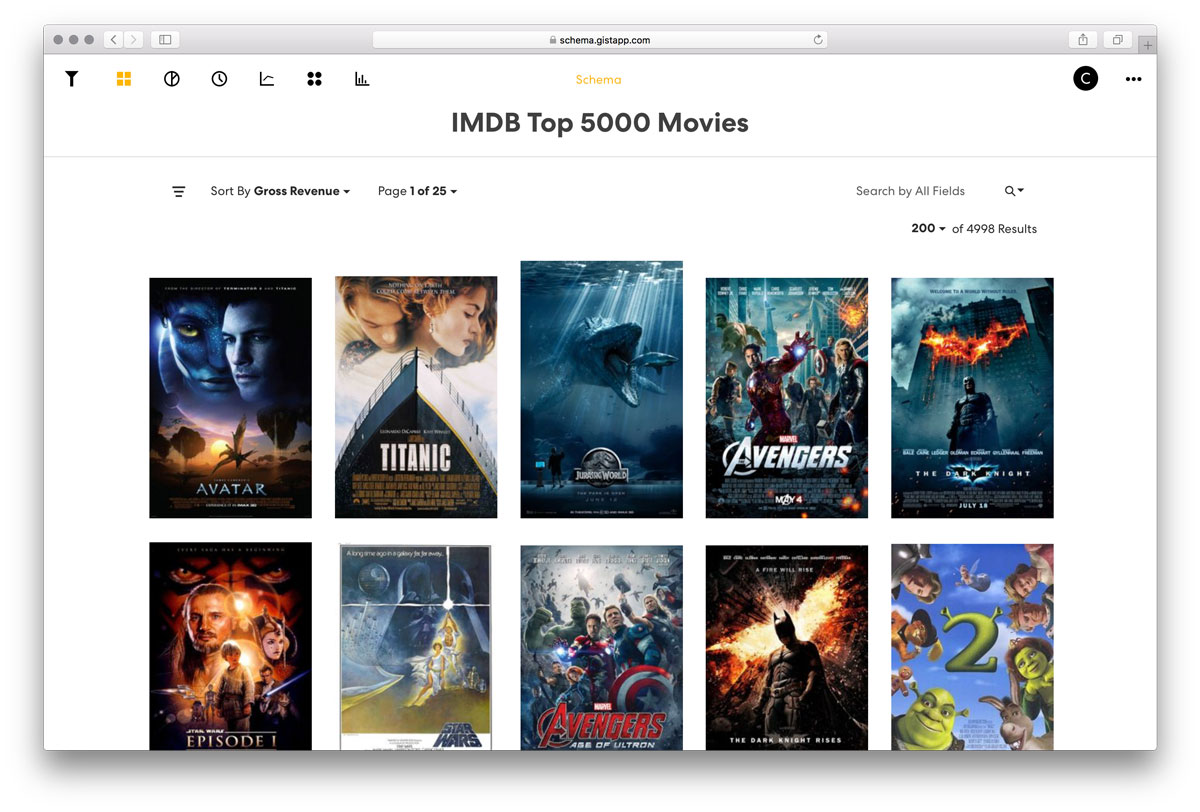Image resolution: width=1200 pixels, height=812 pixels.
Task: Show all Safari tabs overview
Action: [1117, 40]
